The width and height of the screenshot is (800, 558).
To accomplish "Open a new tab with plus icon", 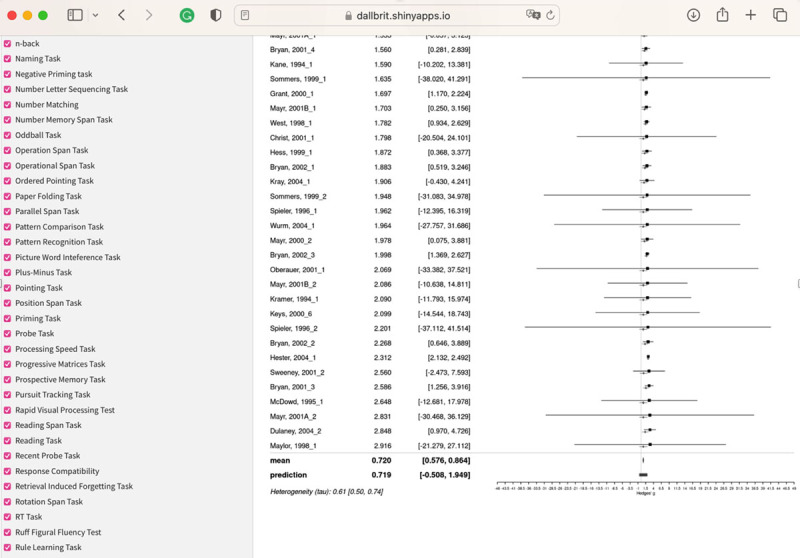I will [x=751, y=15].
